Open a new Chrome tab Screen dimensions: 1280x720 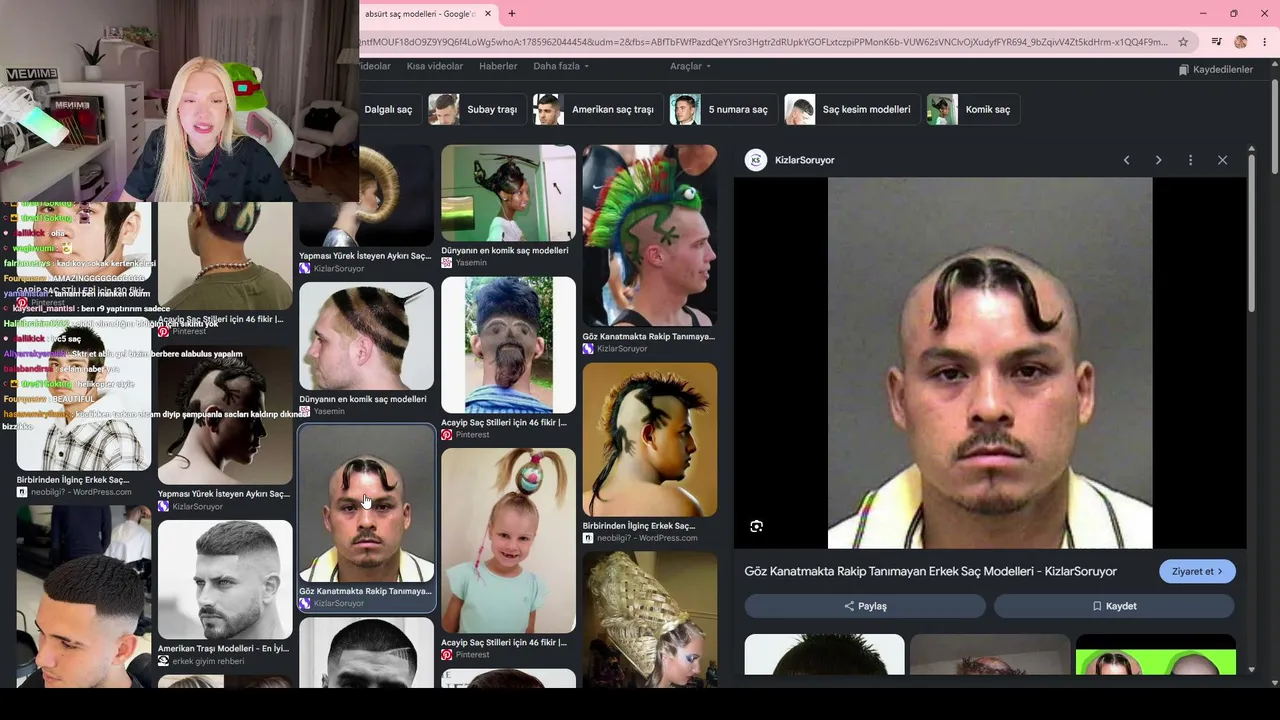point(512,14)
